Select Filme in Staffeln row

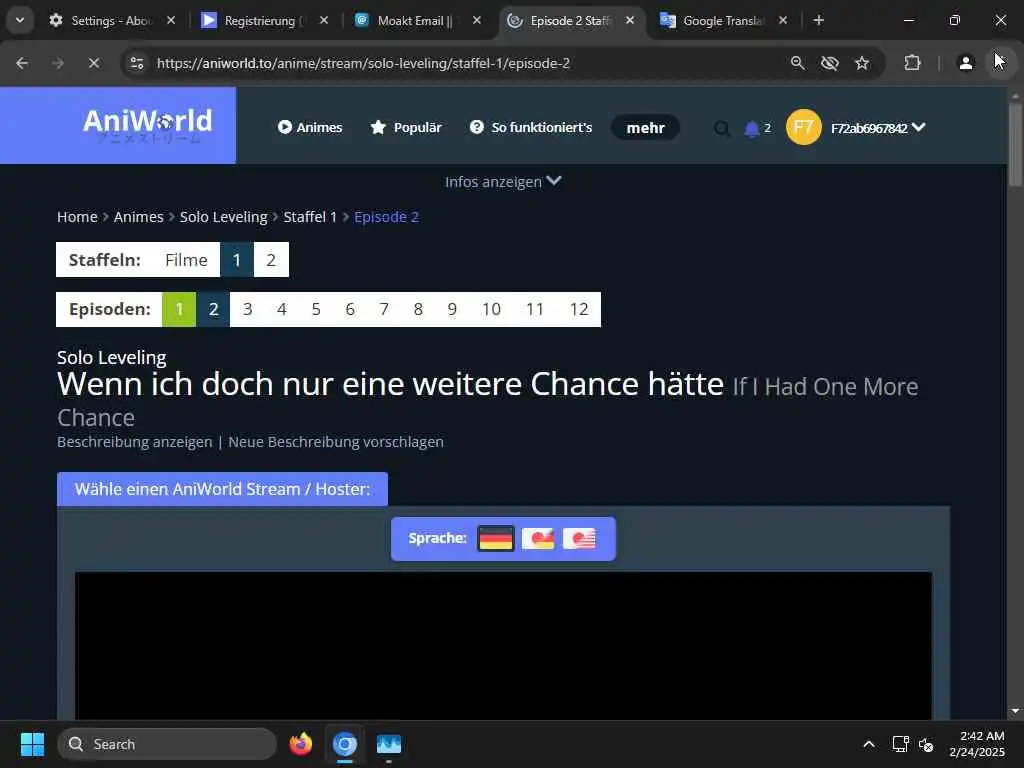(186, 260)
